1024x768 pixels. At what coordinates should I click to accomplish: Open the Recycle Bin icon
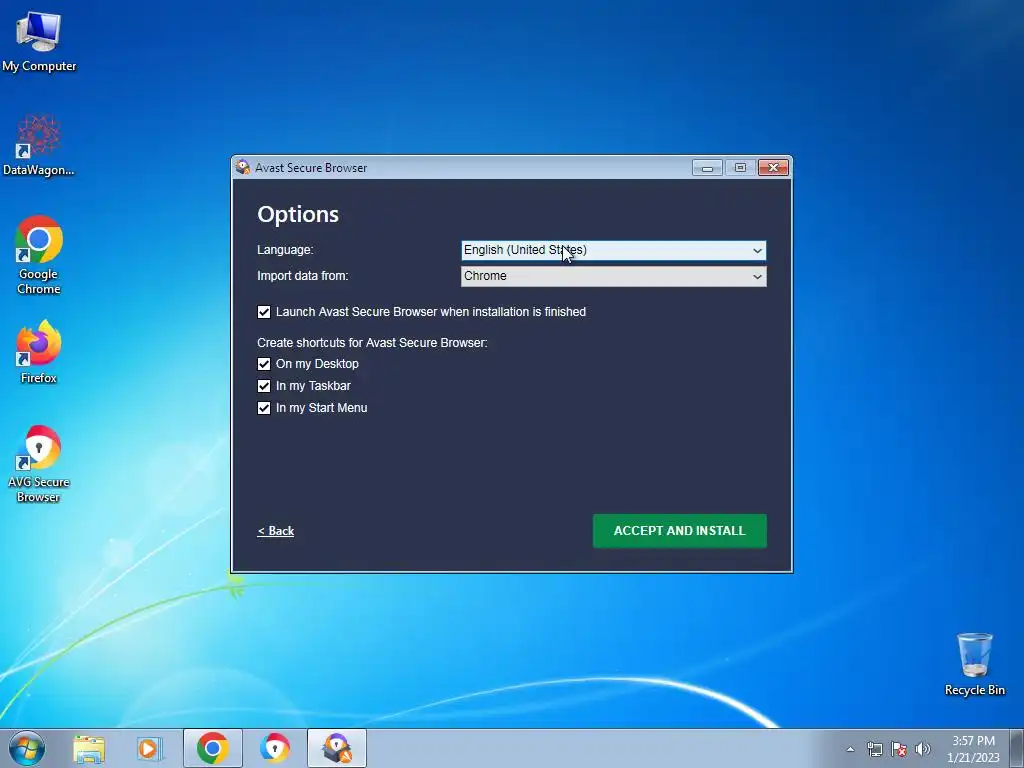click(x=974, y=664)
